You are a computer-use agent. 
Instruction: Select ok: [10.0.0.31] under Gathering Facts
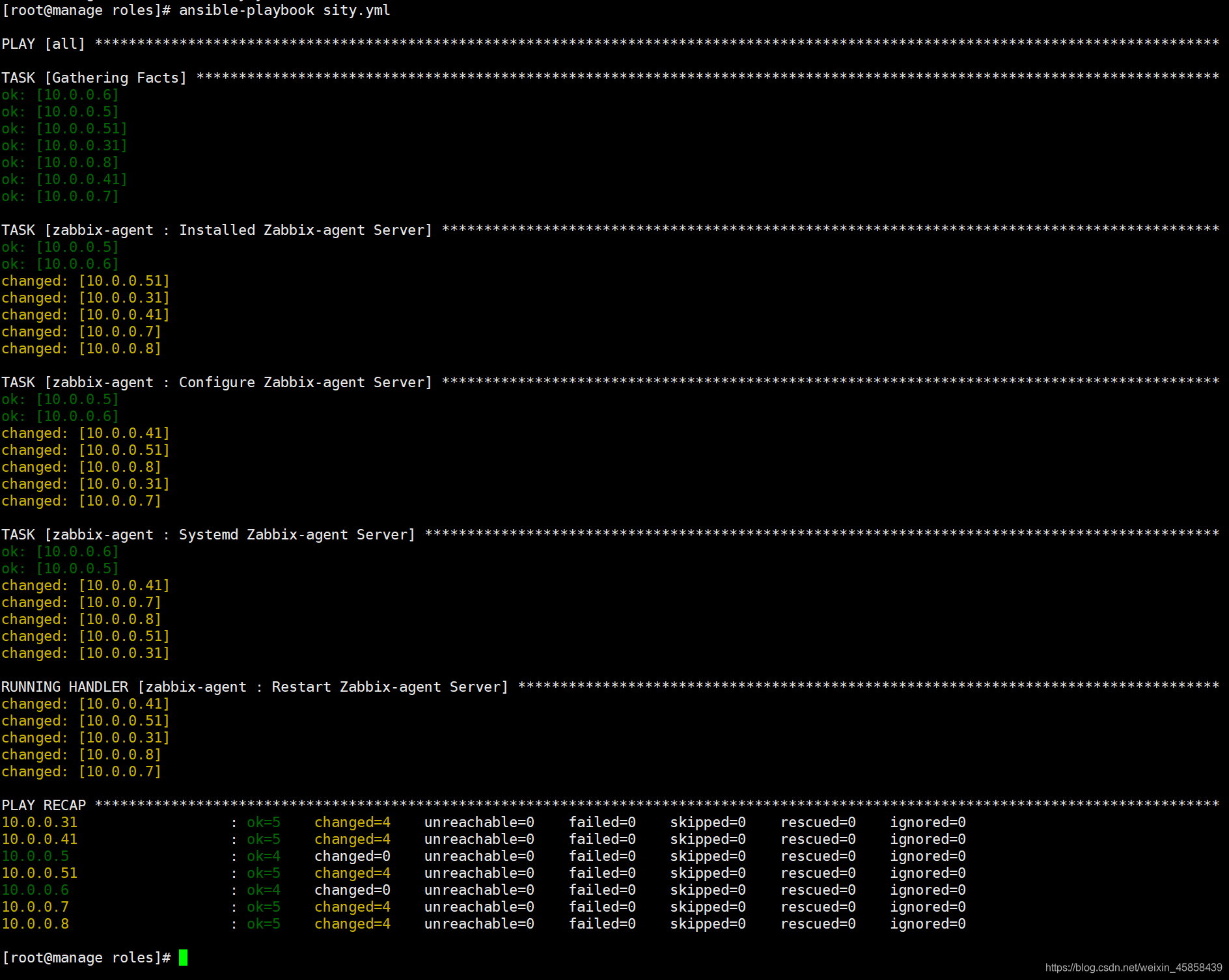coord(64,146)
